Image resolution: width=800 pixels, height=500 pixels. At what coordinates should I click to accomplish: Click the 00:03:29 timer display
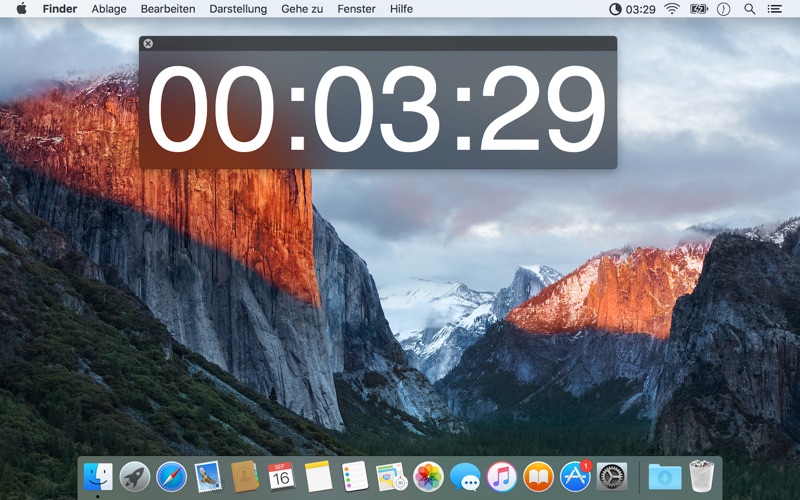coord(377,109)
